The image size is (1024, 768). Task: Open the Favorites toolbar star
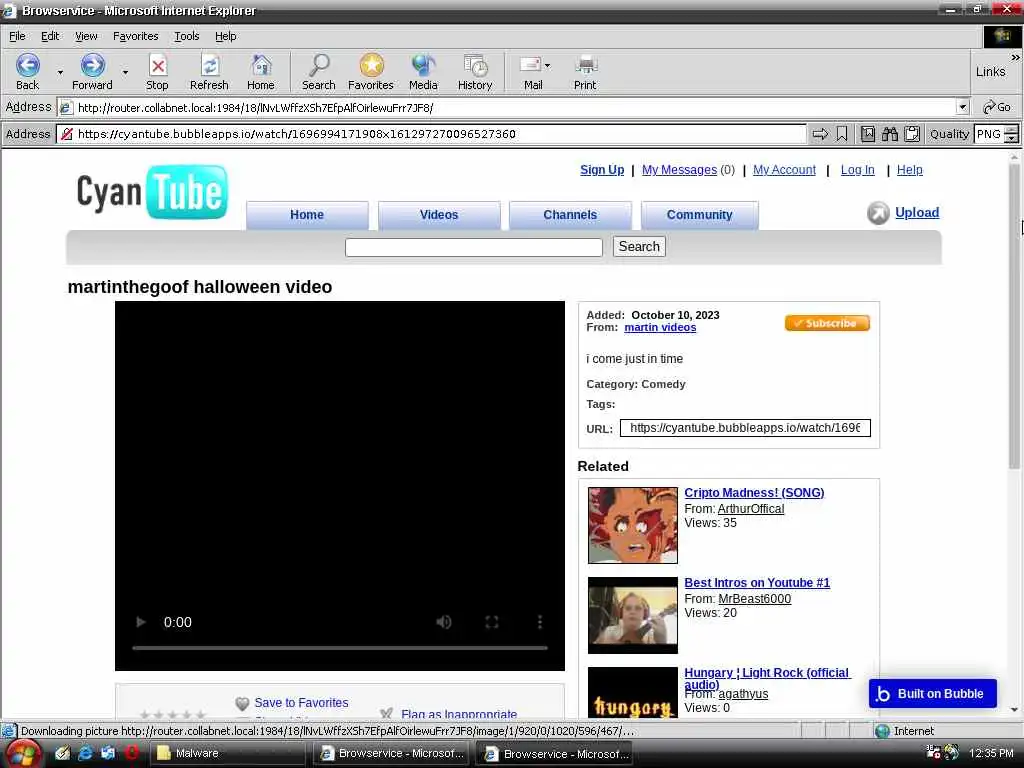point(371,72)
